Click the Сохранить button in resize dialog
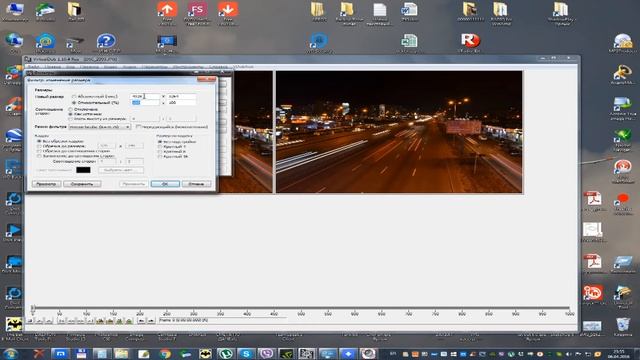Viewport: 640px width, 360px height. point(82,184)
